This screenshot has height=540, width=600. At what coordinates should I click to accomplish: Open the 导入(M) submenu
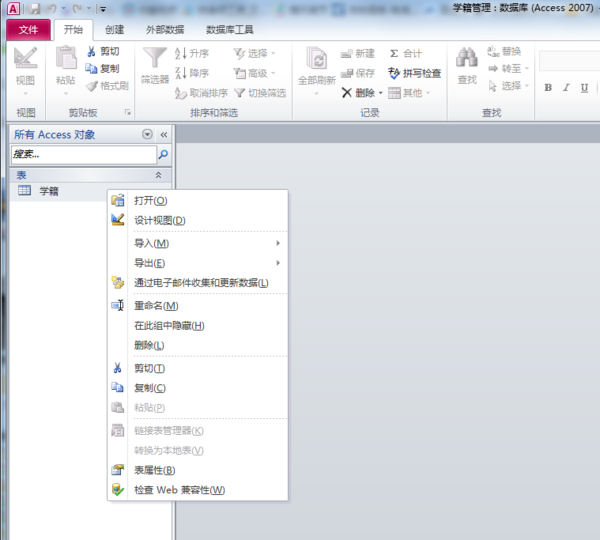coord(198,243)
